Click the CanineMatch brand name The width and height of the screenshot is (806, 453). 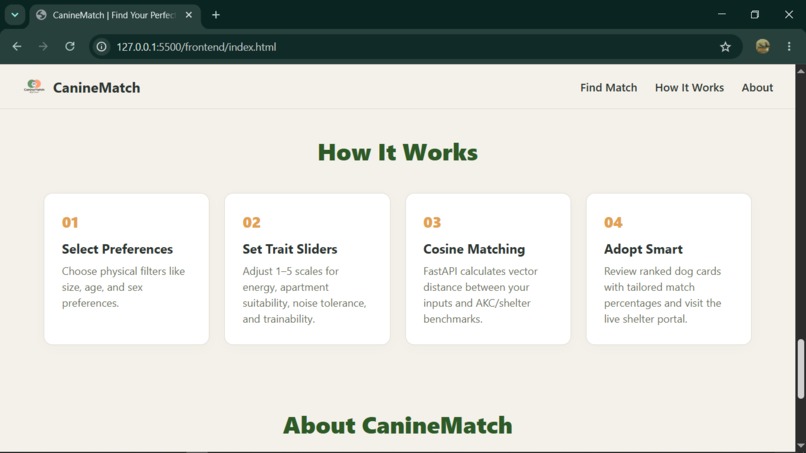coord(97,87)
